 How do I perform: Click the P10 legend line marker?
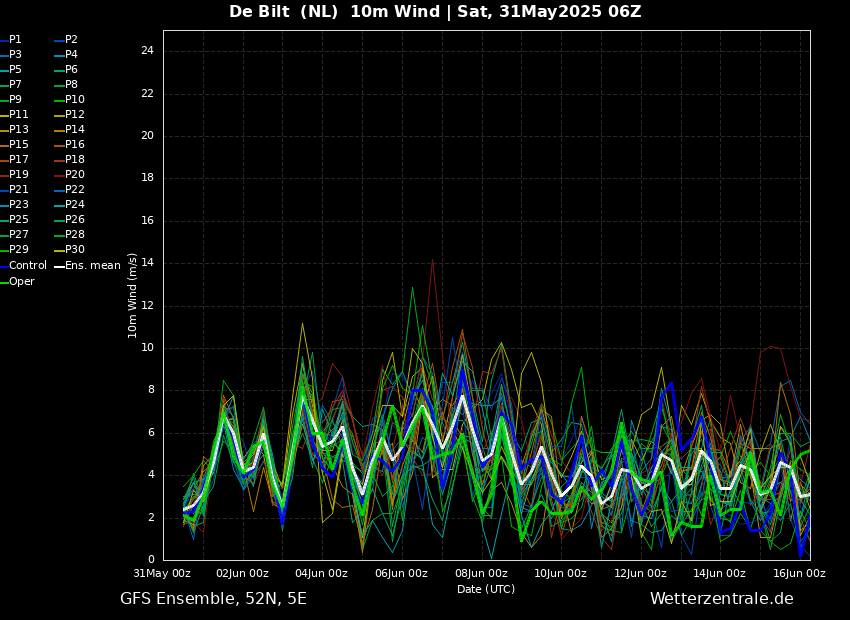59,100
